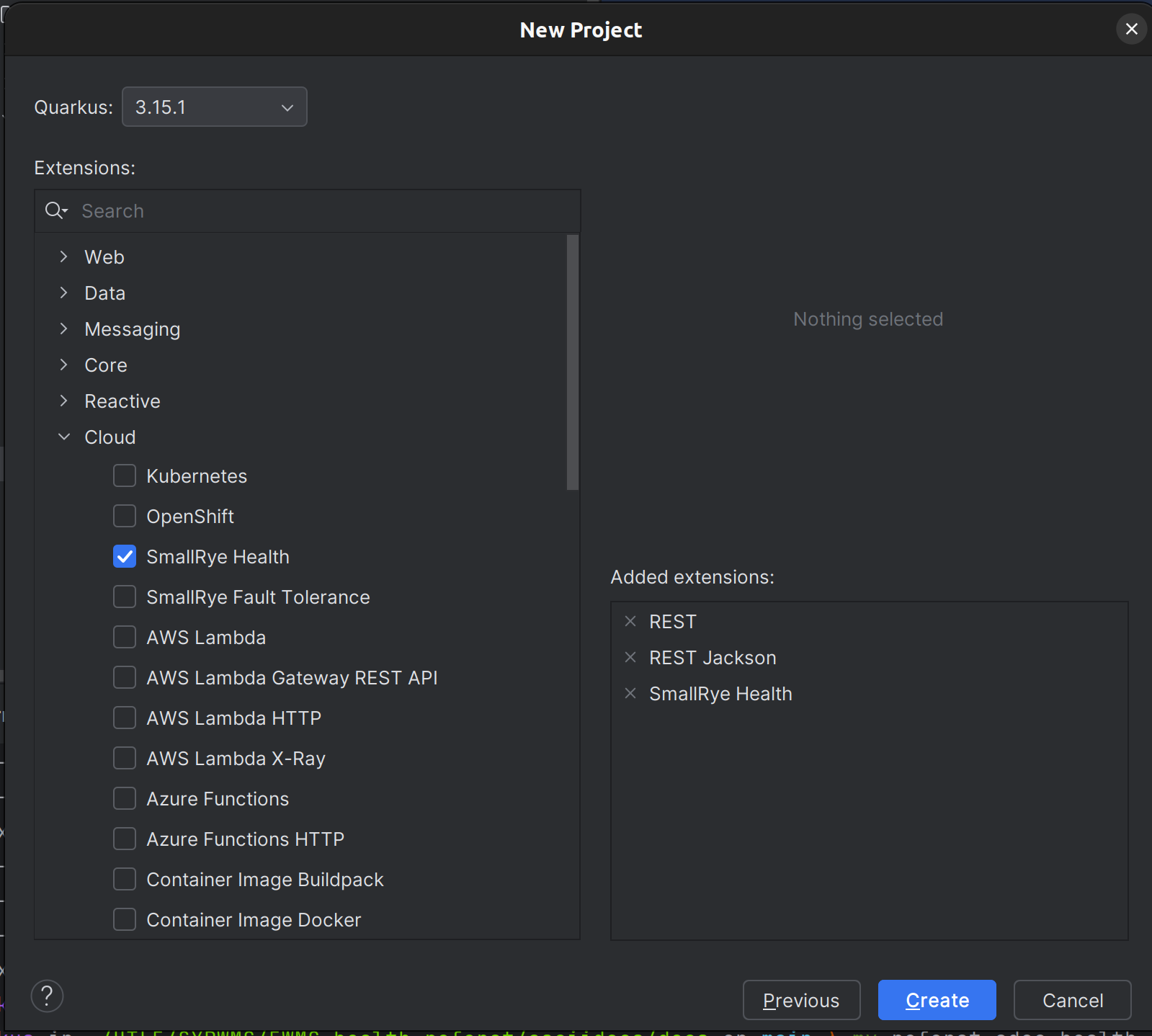Tick the AWS Lambda checkbox

click(x=125, y=637)
